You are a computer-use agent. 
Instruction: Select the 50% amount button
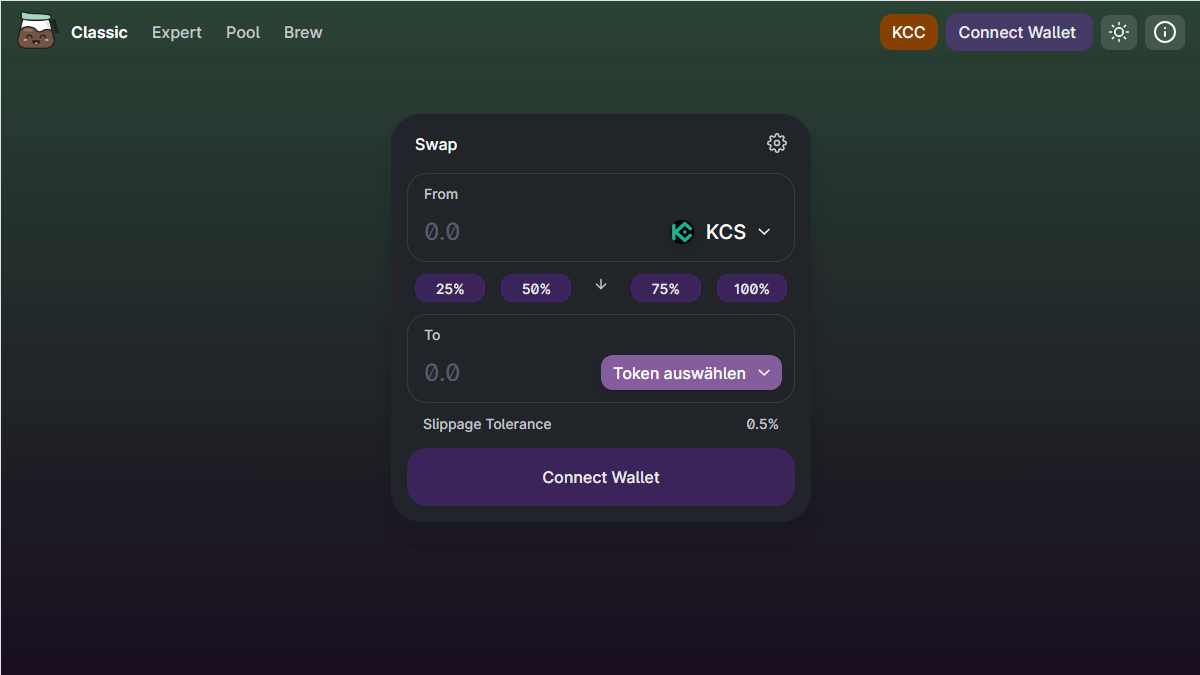coord(536,289)
